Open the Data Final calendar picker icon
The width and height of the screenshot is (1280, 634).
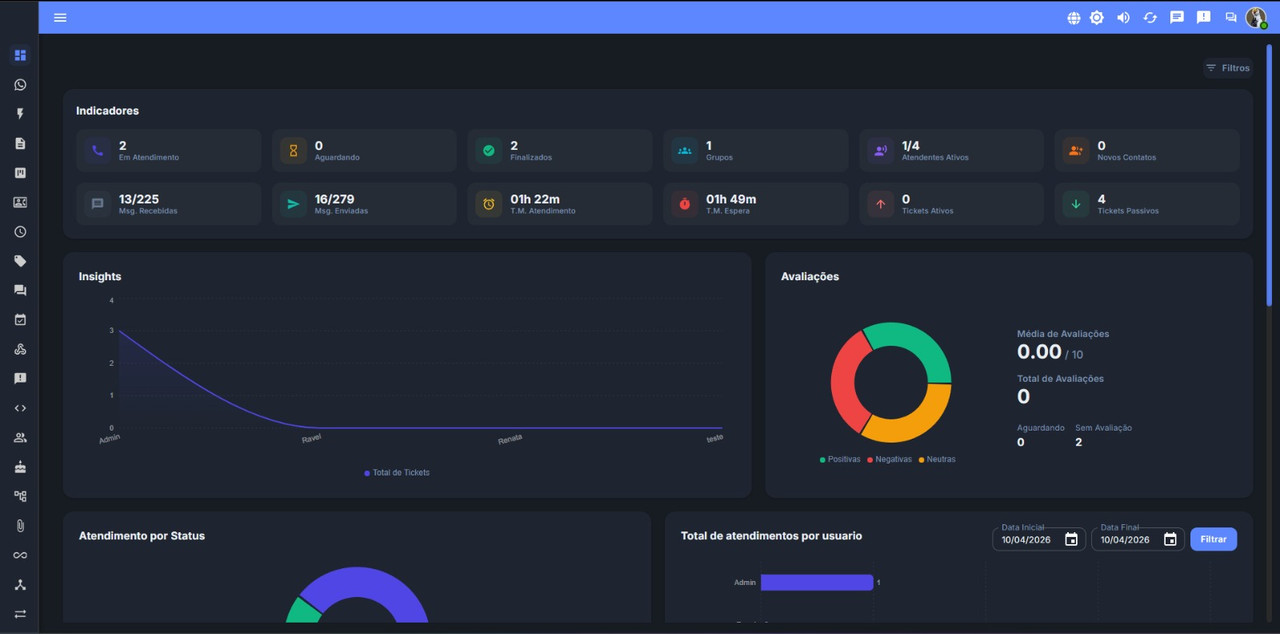pyautogui.click(x=1170, y=539)
